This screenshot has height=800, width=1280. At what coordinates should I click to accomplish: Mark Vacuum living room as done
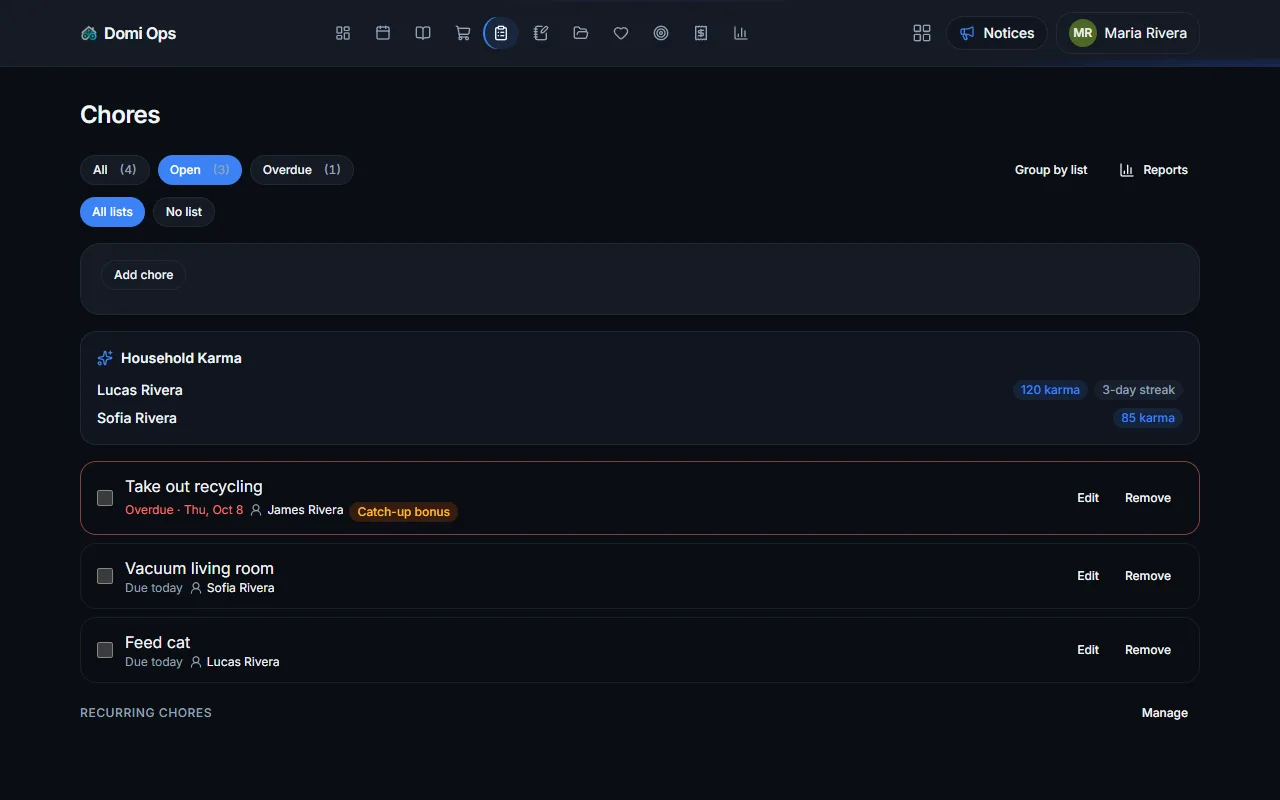[x=105, y=576]
